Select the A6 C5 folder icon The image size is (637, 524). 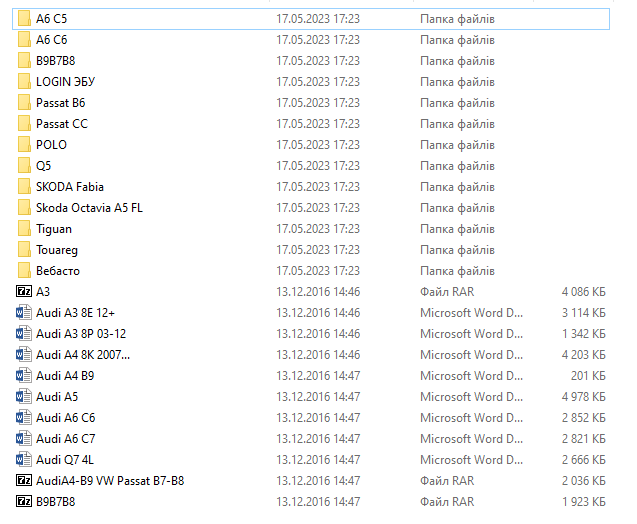tap(24, 19)
